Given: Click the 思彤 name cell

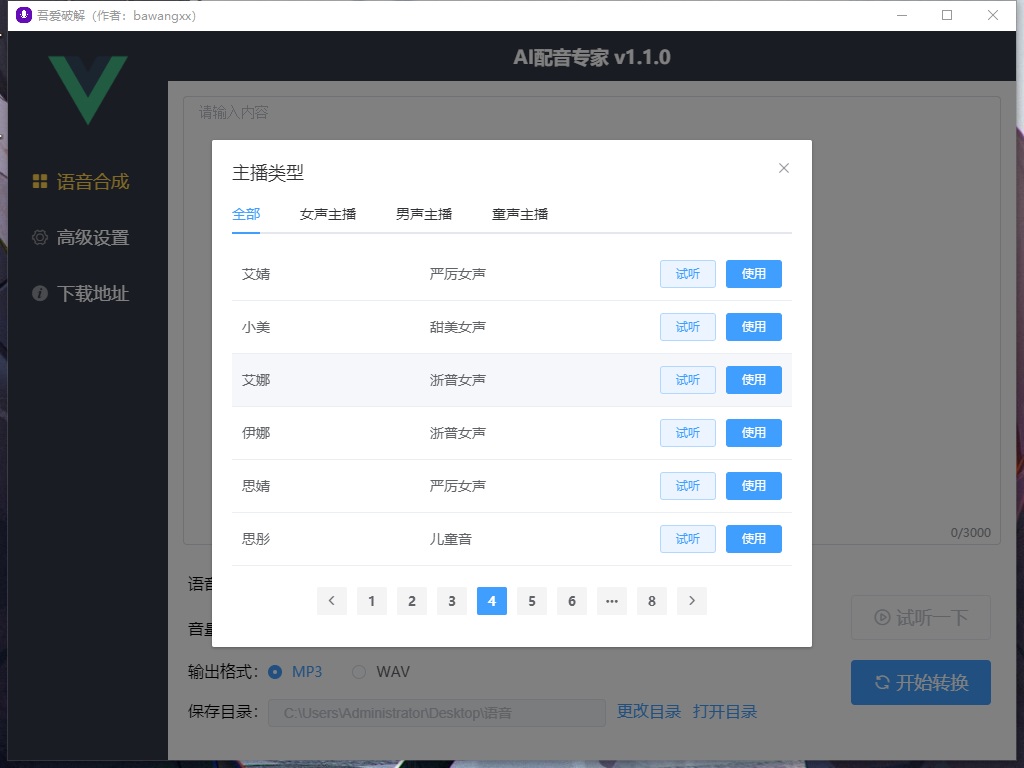Looking at the screenshot, I should pyautogui.click(x=256, y=539).
